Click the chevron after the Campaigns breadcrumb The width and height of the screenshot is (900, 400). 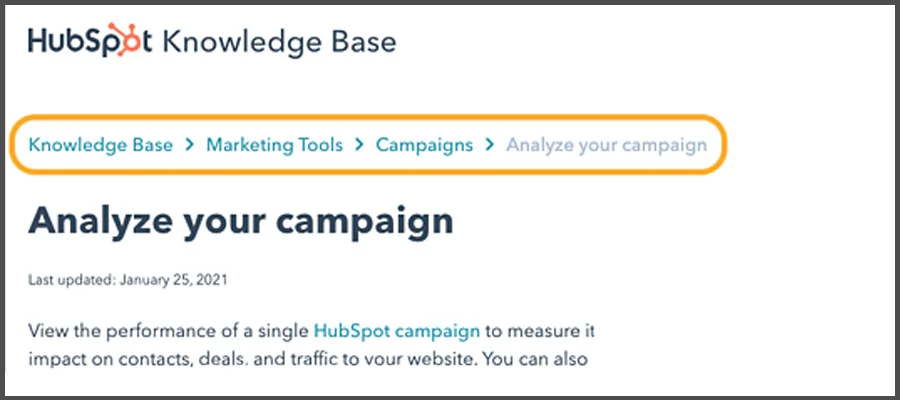pos(489,145)
